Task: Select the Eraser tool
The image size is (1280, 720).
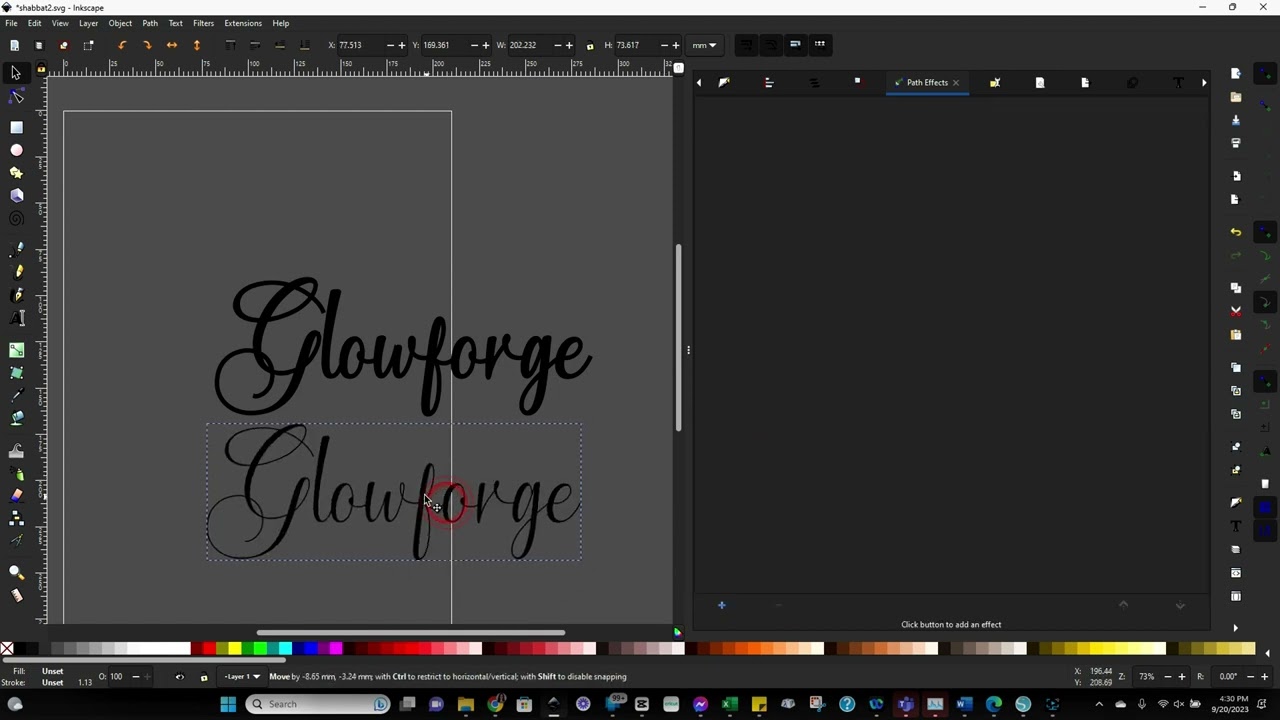Action: [x=16, y=495]
